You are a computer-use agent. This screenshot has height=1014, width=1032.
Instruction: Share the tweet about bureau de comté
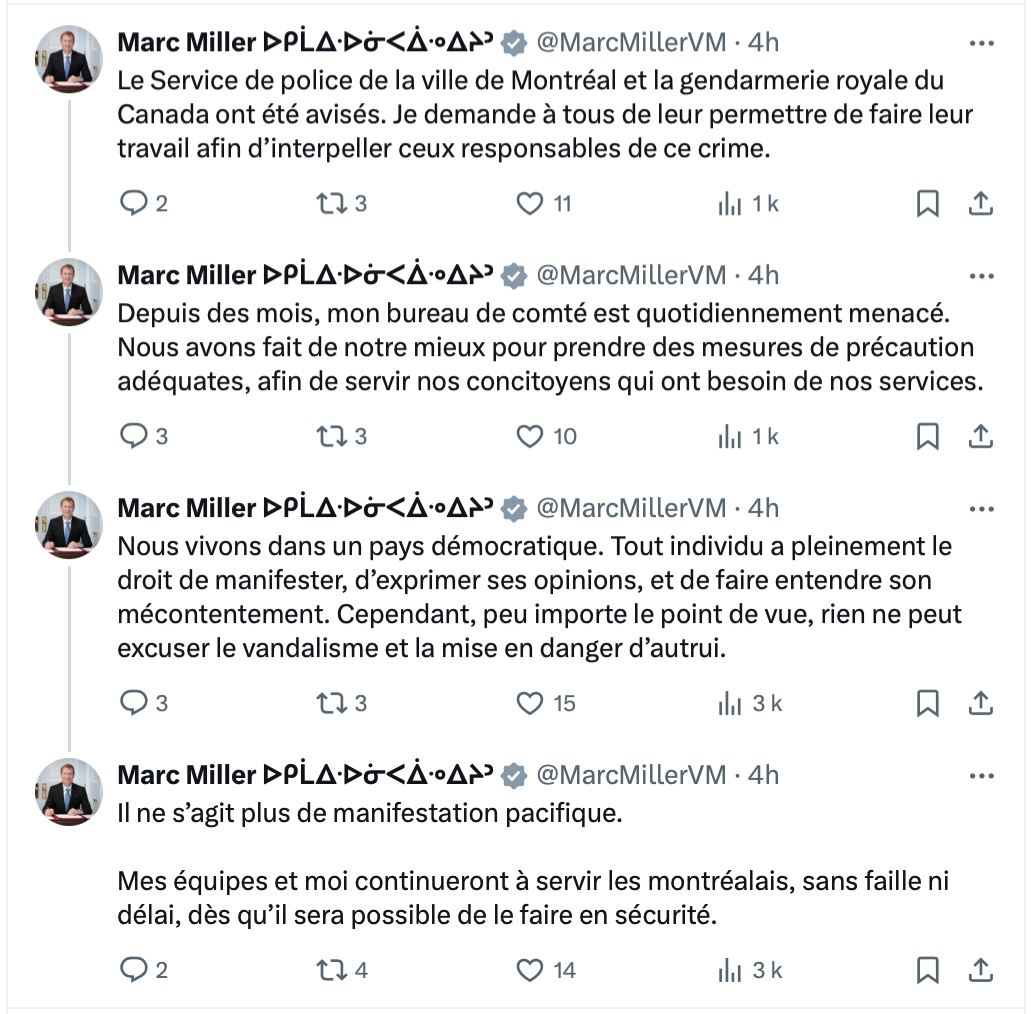click(x=981, y=436)
